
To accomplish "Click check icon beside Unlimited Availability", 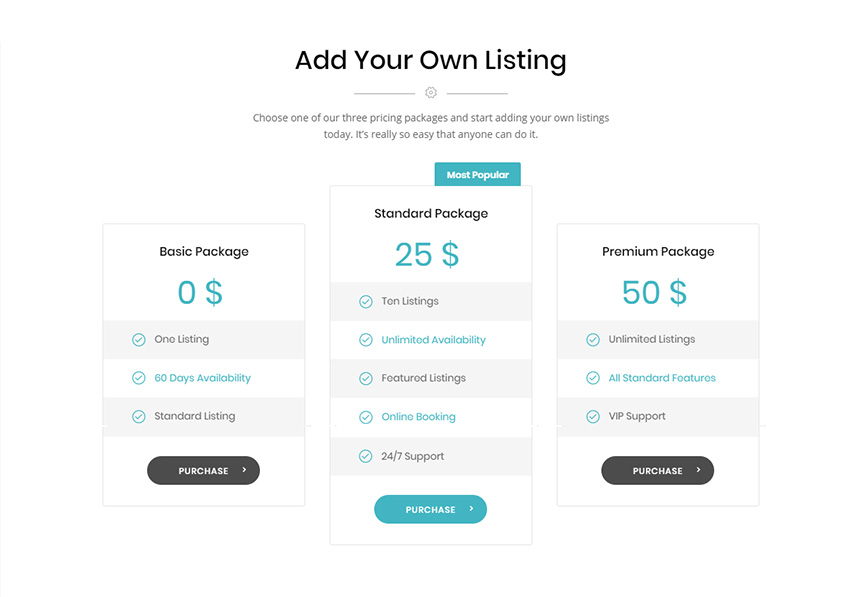I will pos(366,340).
